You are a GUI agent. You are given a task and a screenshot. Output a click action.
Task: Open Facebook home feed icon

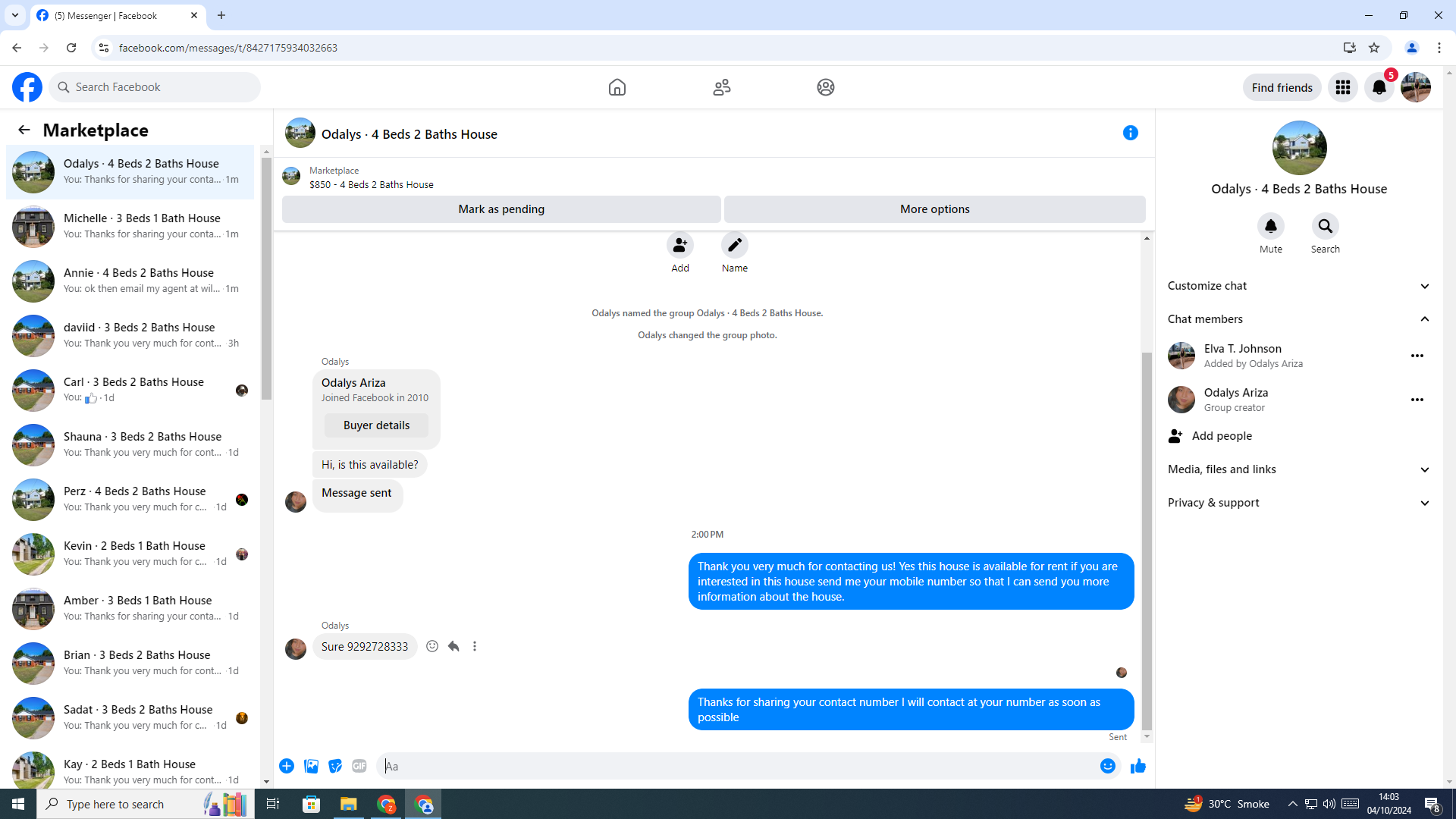click(617, 87)
